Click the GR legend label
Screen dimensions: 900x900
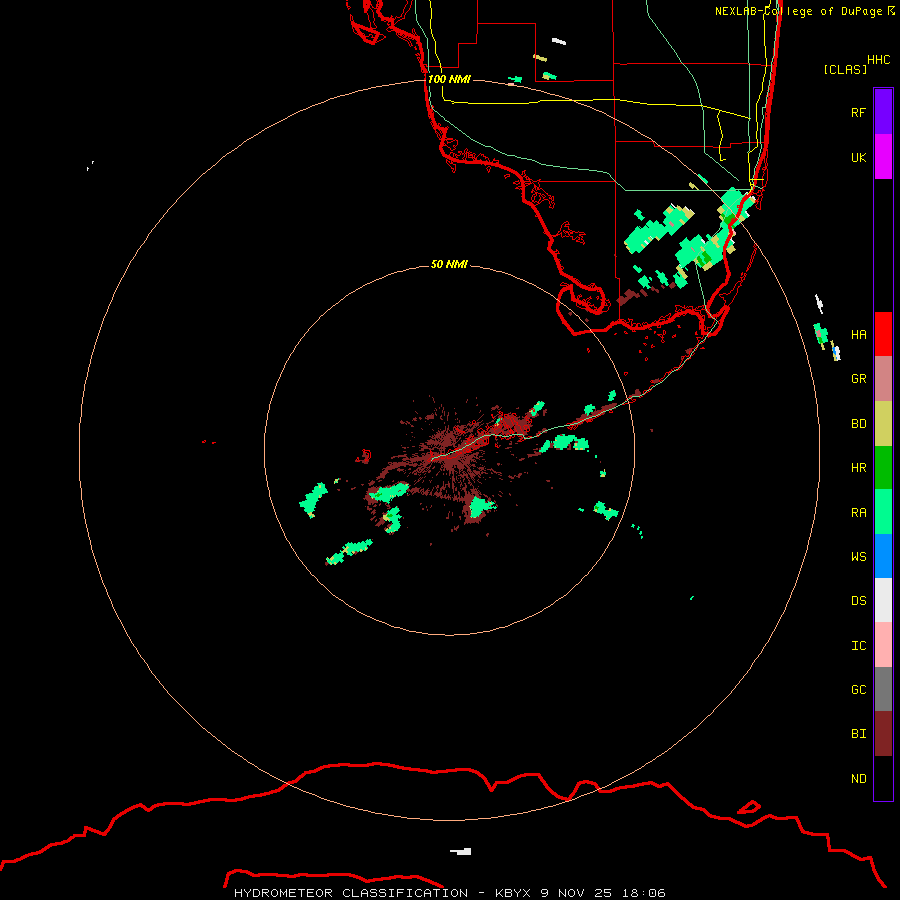tap(858, 379)
